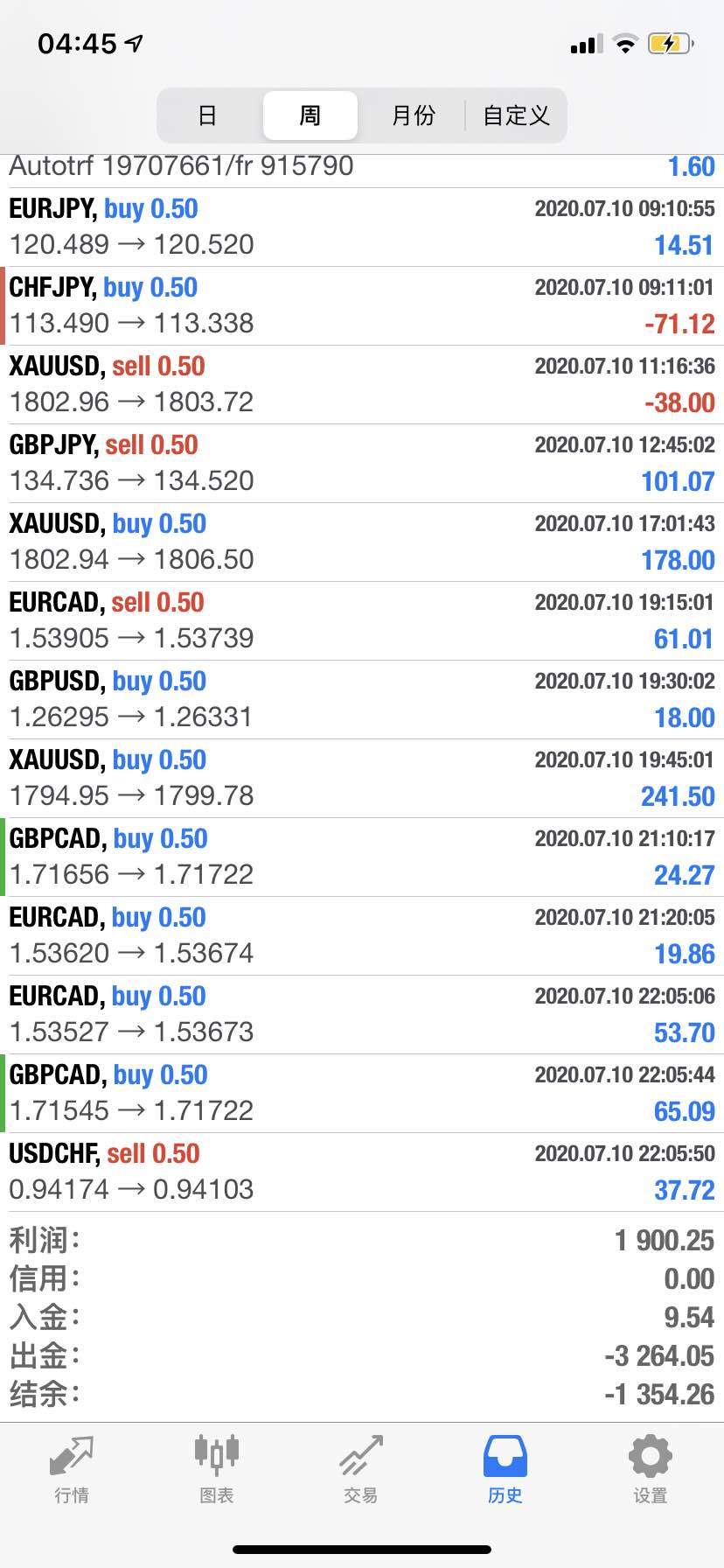Select the EURJPY buy 0.50 trade row
The height and width of the screenshot is (1568, 724).
pos(362,227)
